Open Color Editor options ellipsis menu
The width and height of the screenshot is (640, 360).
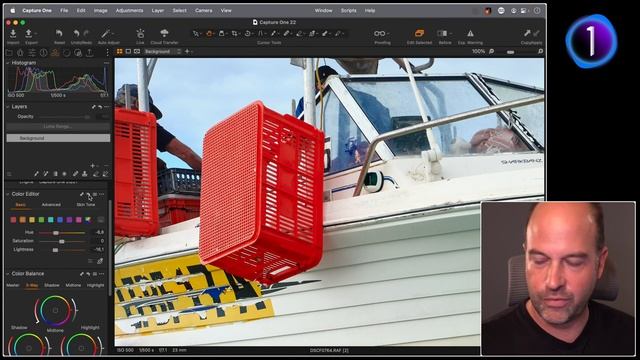click(102, 194)
